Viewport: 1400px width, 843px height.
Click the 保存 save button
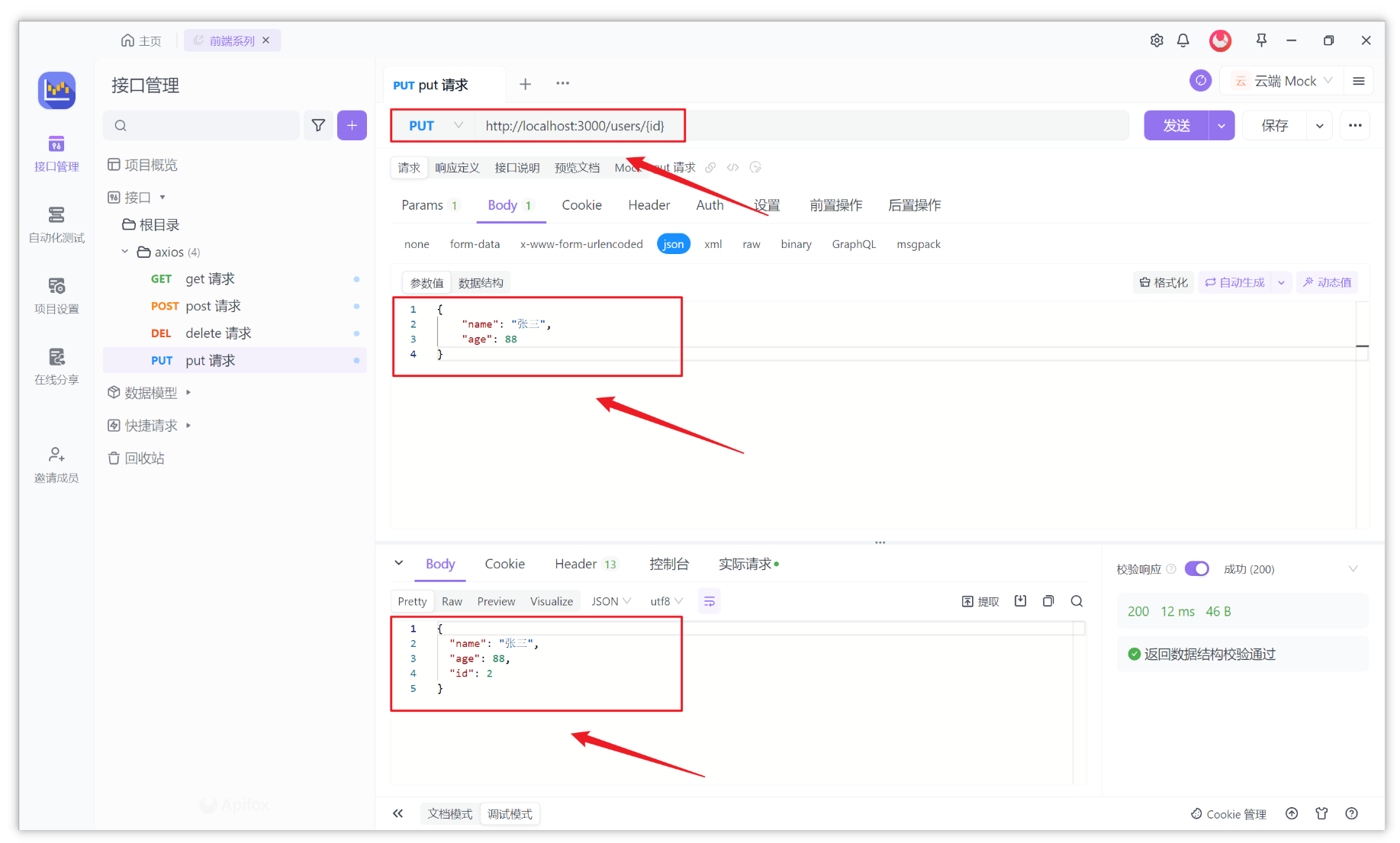(x=1274, y=125)
